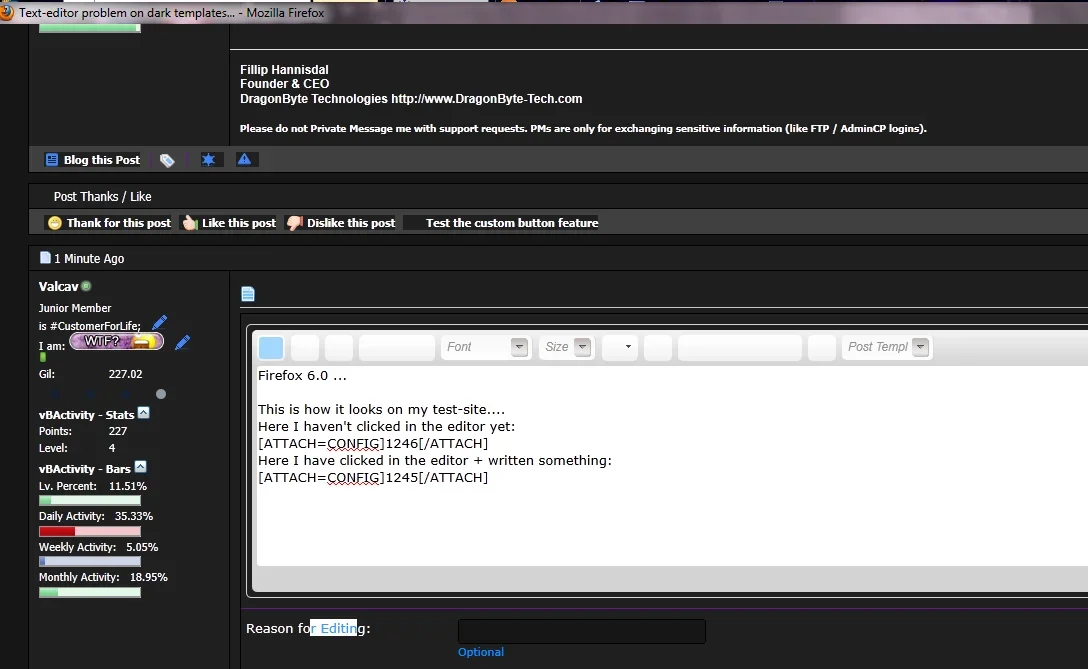The image size is (1088, 669).
Task: Click the Junior Member user title
Action: click(x=75, y=308)
